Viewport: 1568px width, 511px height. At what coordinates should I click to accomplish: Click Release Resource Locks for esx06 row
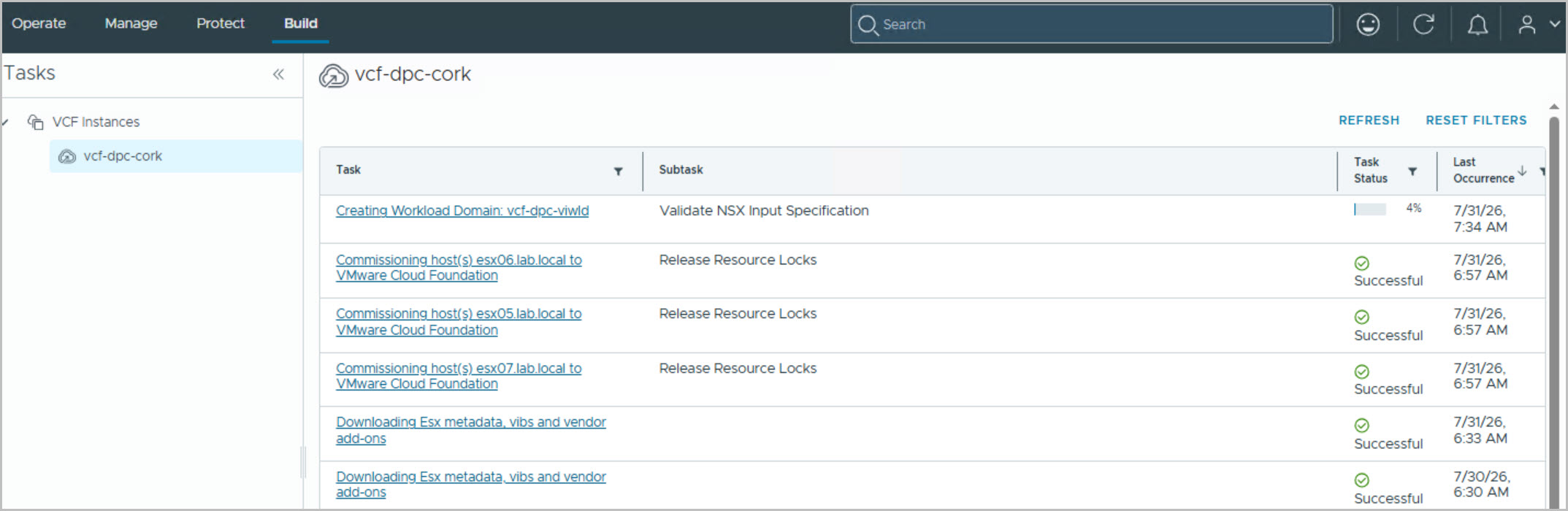738,260
